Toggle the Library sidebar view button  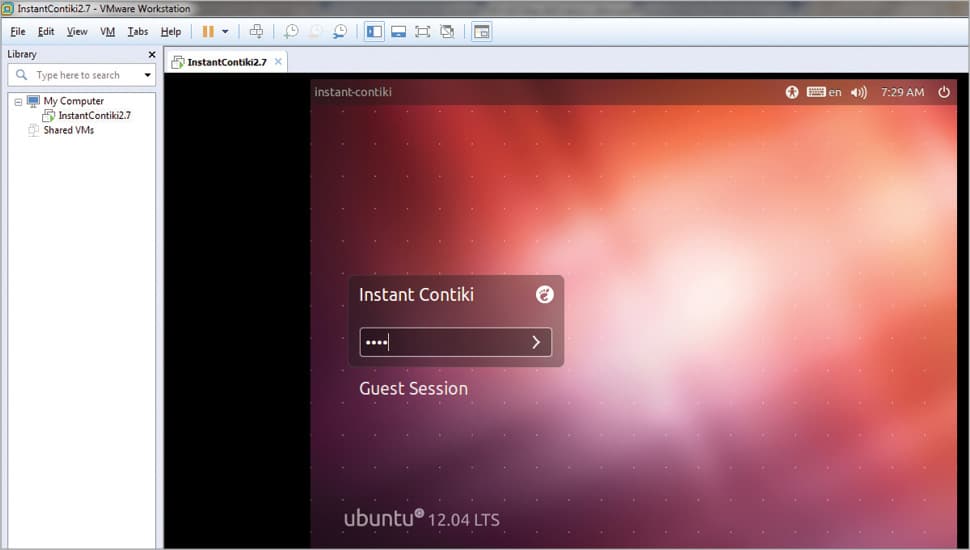pyautogui.click(x=374, y=31)
